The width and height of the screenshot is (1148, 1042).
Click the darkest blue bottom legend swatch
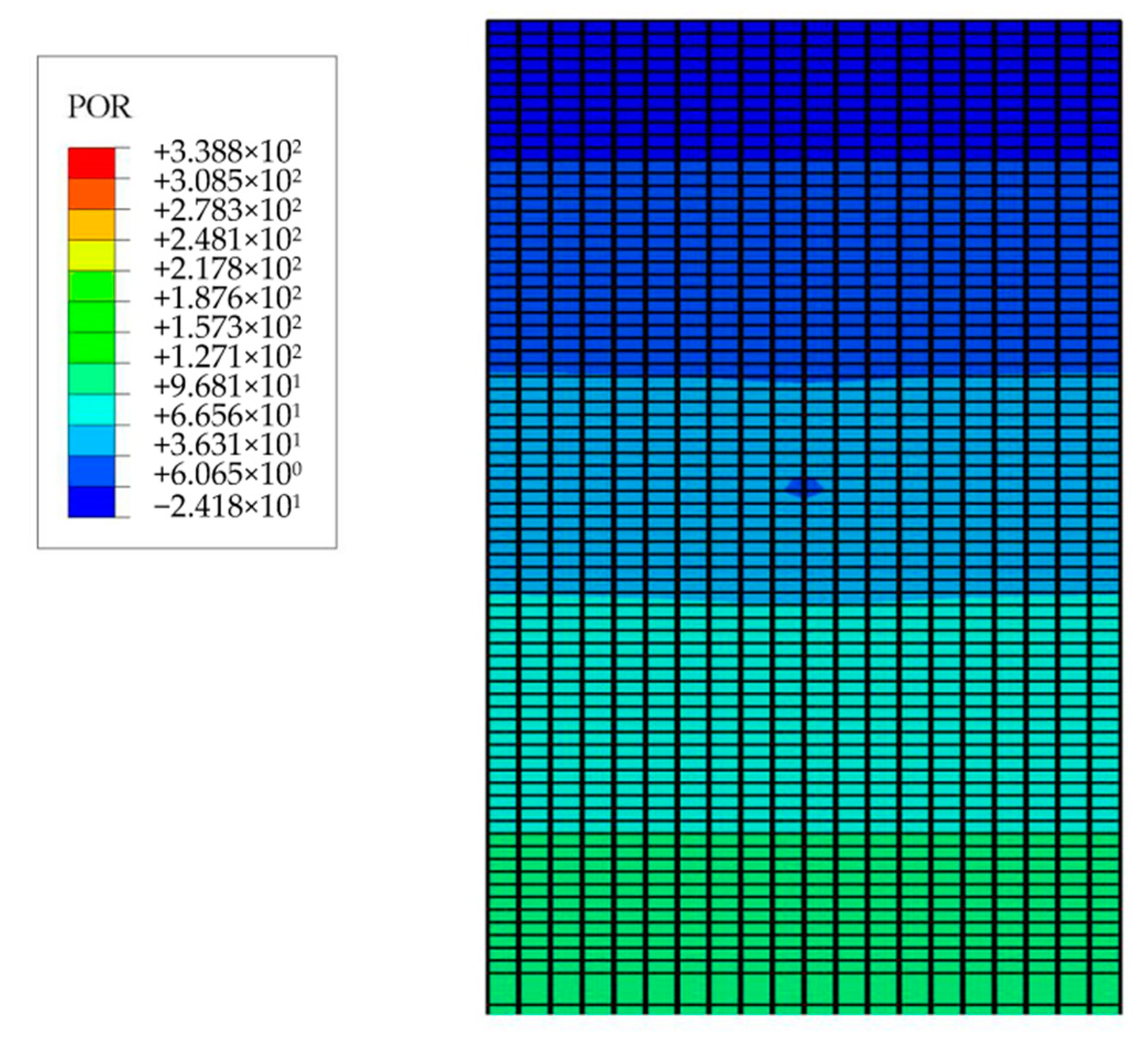91,502
